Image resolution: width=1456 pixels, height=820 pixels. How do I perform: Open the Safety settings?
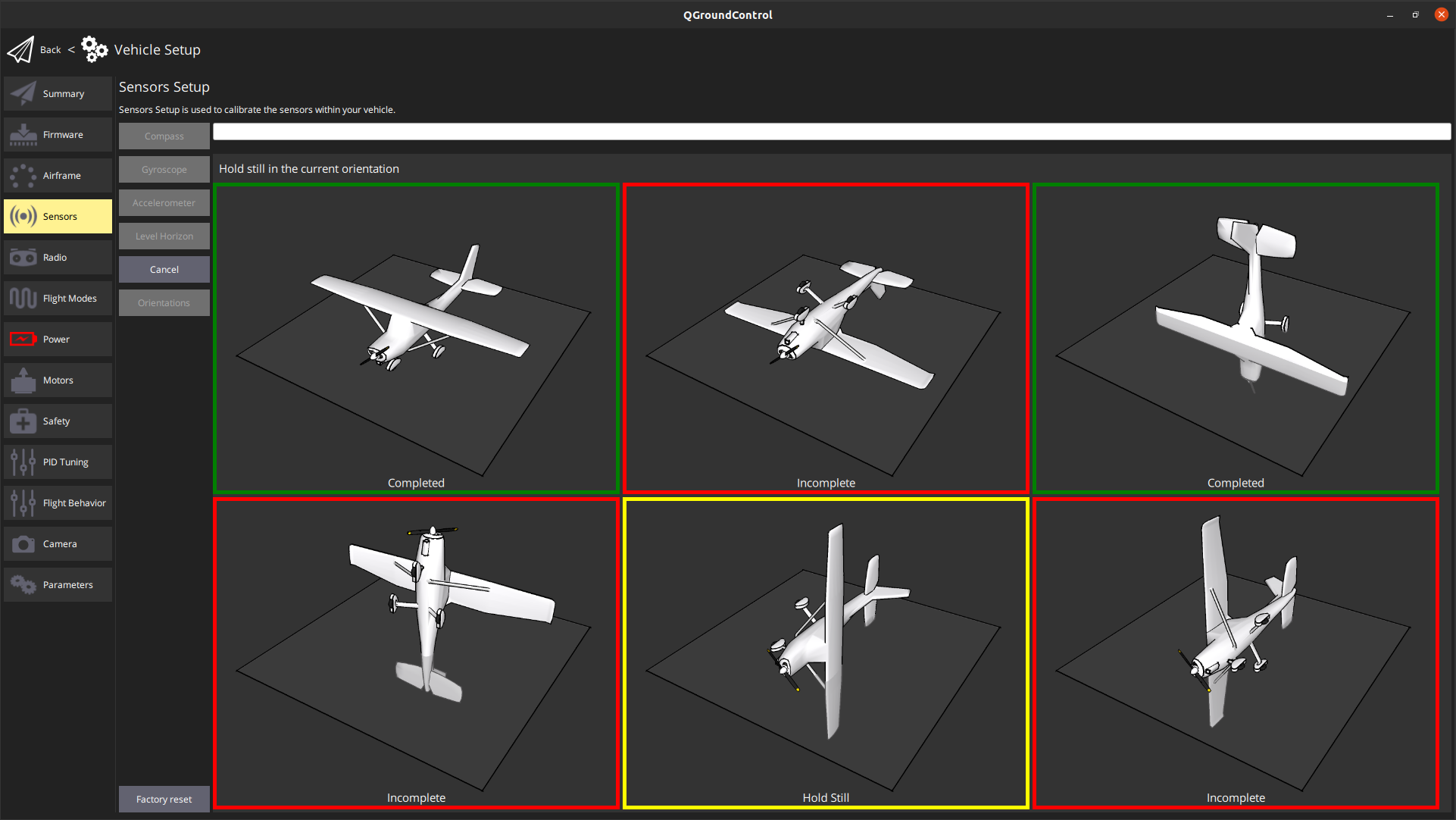pyautogui.click(x=58, y=421)
